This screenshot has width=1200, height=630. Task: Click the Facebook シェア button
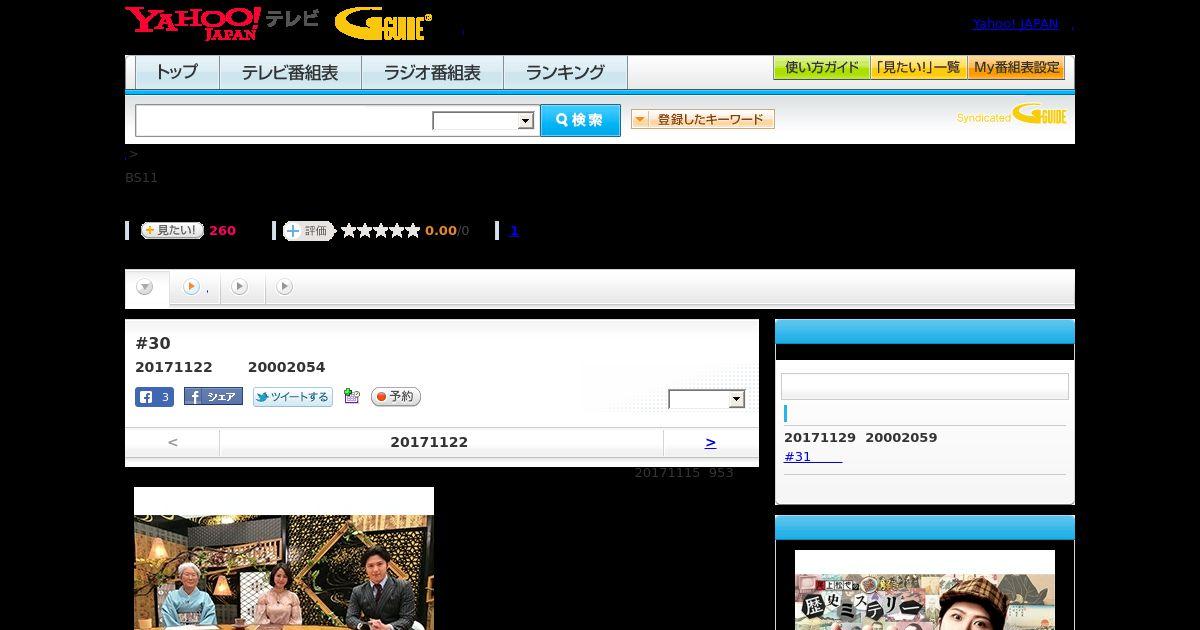click(213, 397)
